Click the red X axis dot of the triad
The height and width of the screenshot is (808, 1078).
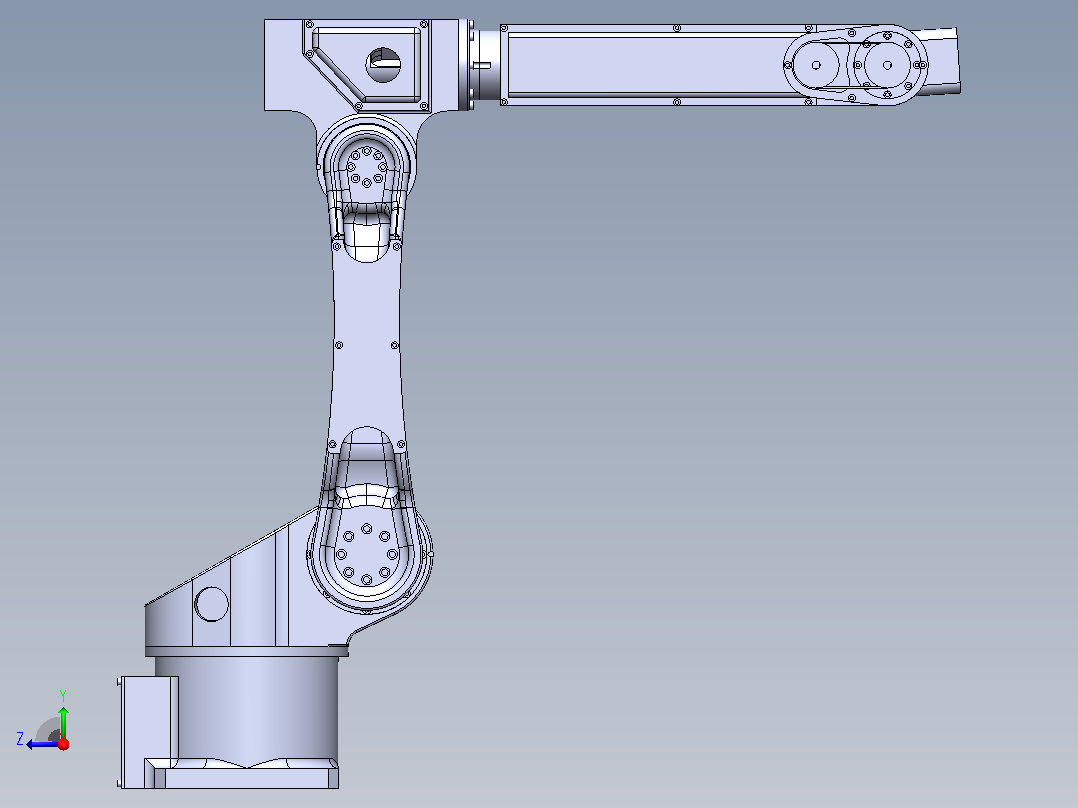[64, 744]
